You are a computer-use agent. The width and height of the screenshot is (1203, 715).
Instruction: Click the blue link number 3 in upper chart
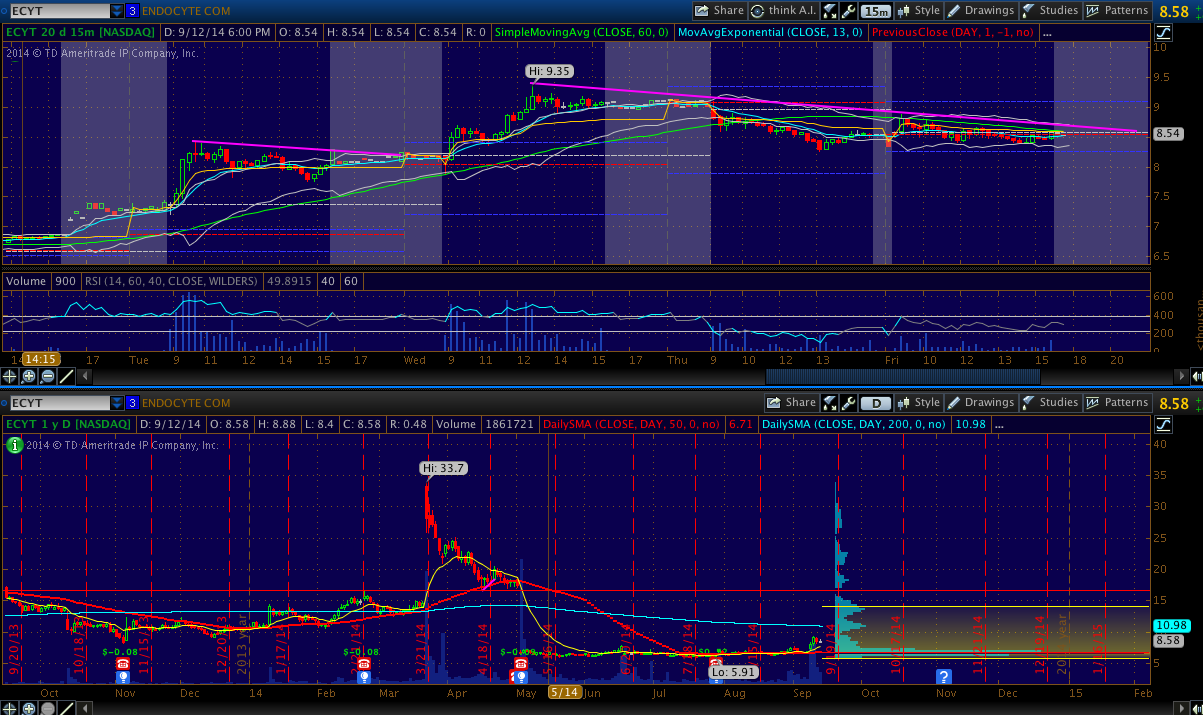pyautogui.click(x=132, y=11)
